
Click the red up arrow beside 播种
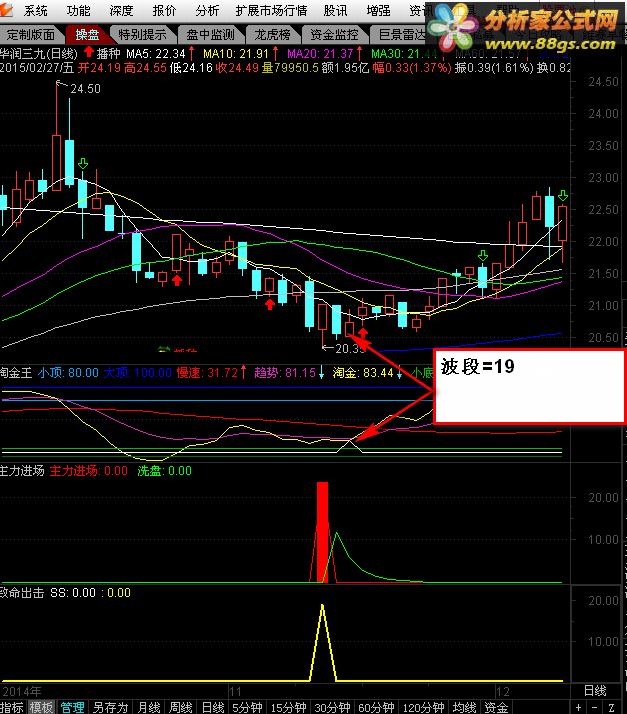89,52
